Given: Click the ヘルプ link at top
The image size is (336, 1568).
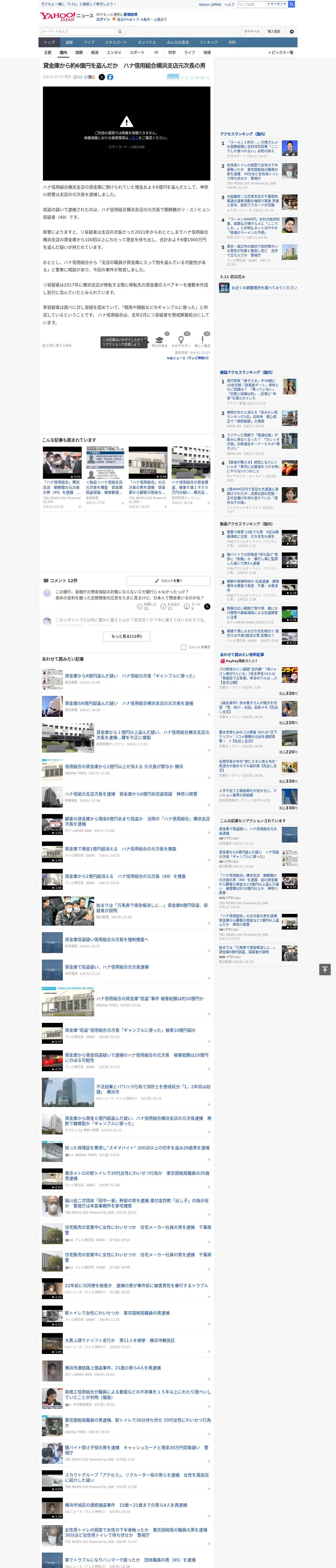Looking at the screenshot, I should click(x=229, y=4).
